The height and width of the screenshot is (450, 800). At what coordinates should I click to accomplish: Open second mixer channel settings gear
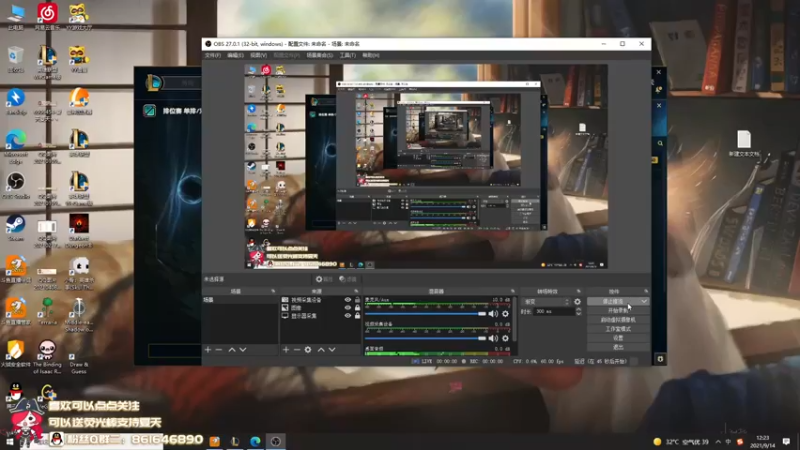click(x=505, y=338)
